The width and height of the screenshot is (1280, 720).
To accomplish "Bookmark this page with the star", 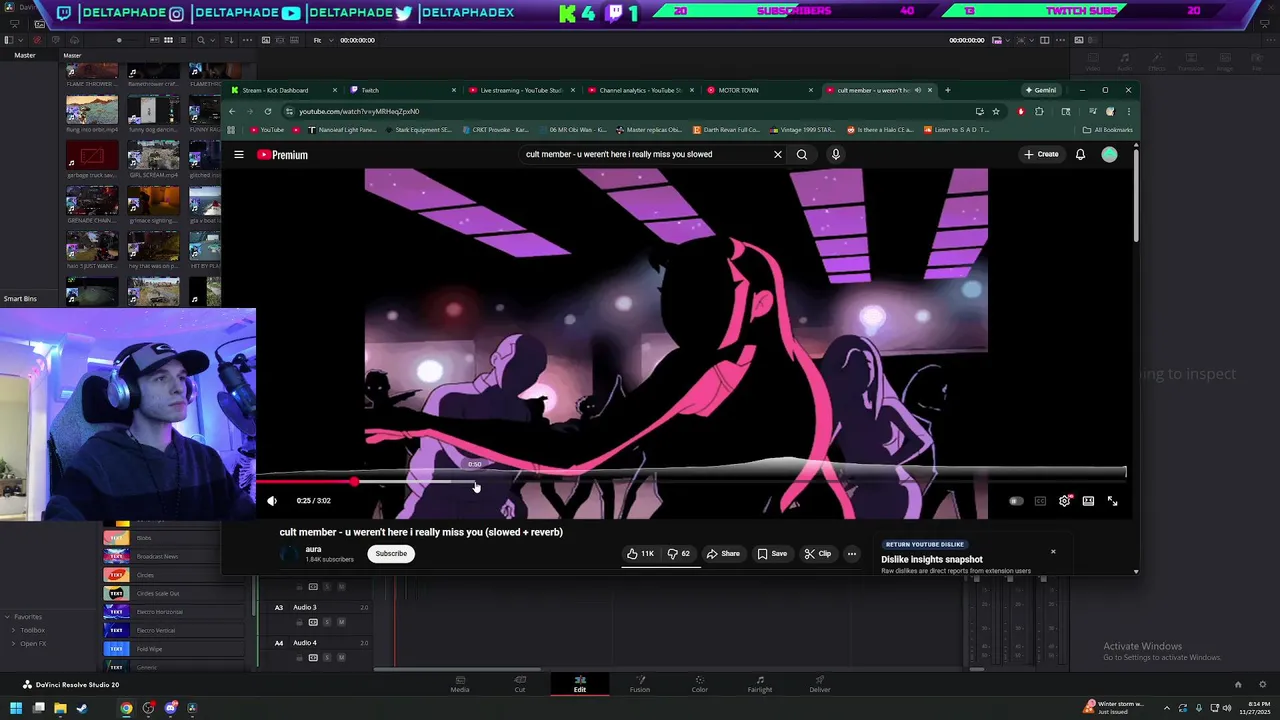I will (x=996, y=111).
